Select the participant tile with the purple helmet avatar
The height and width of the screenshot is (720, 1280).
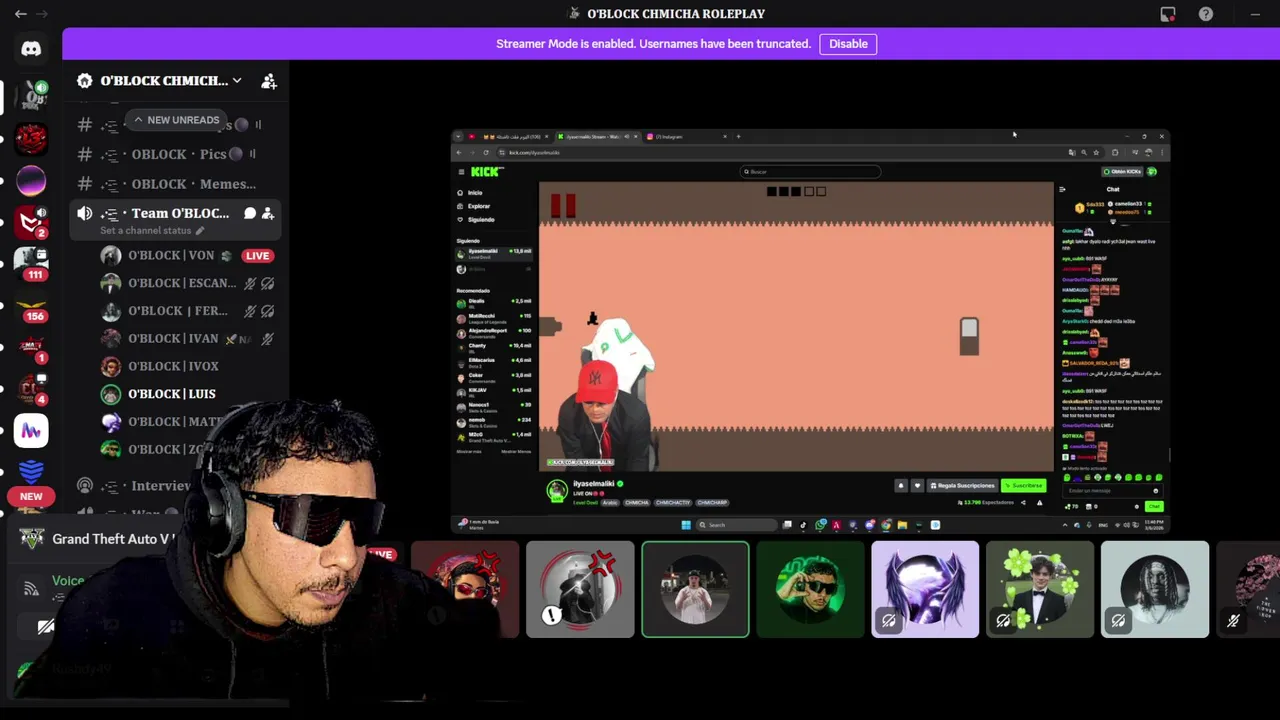(x=925, y=589)
